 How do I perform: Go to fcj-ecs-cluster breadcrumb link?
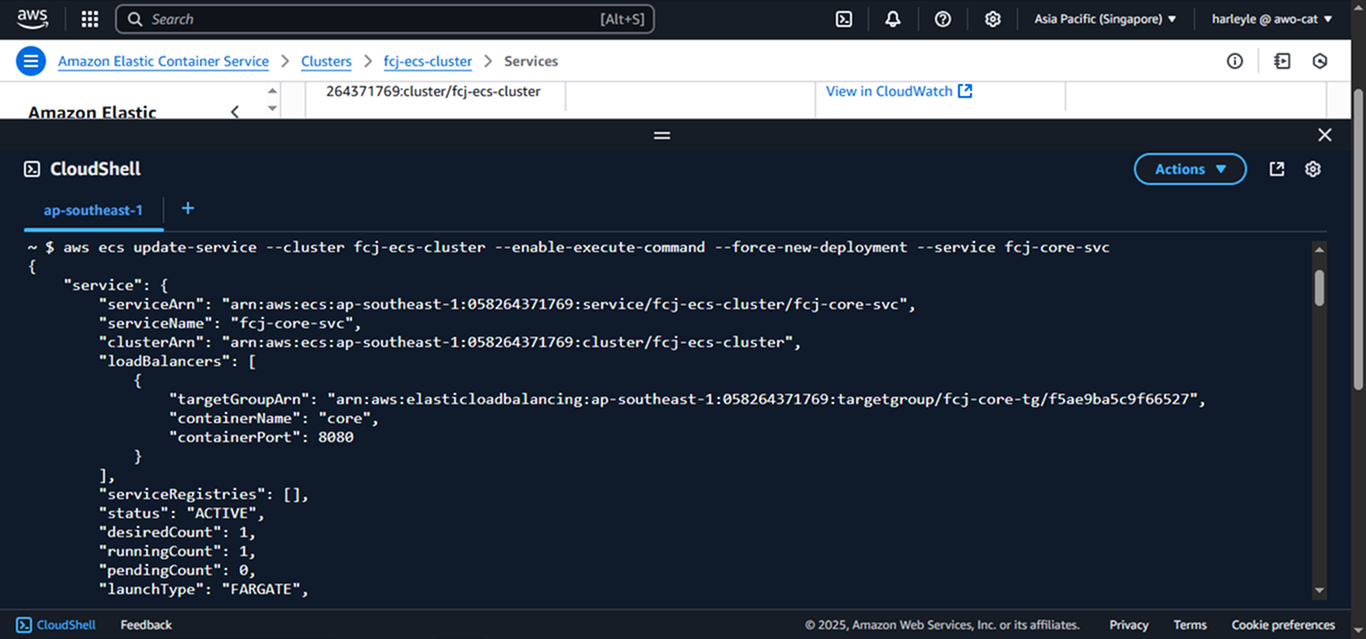(428, 61)
